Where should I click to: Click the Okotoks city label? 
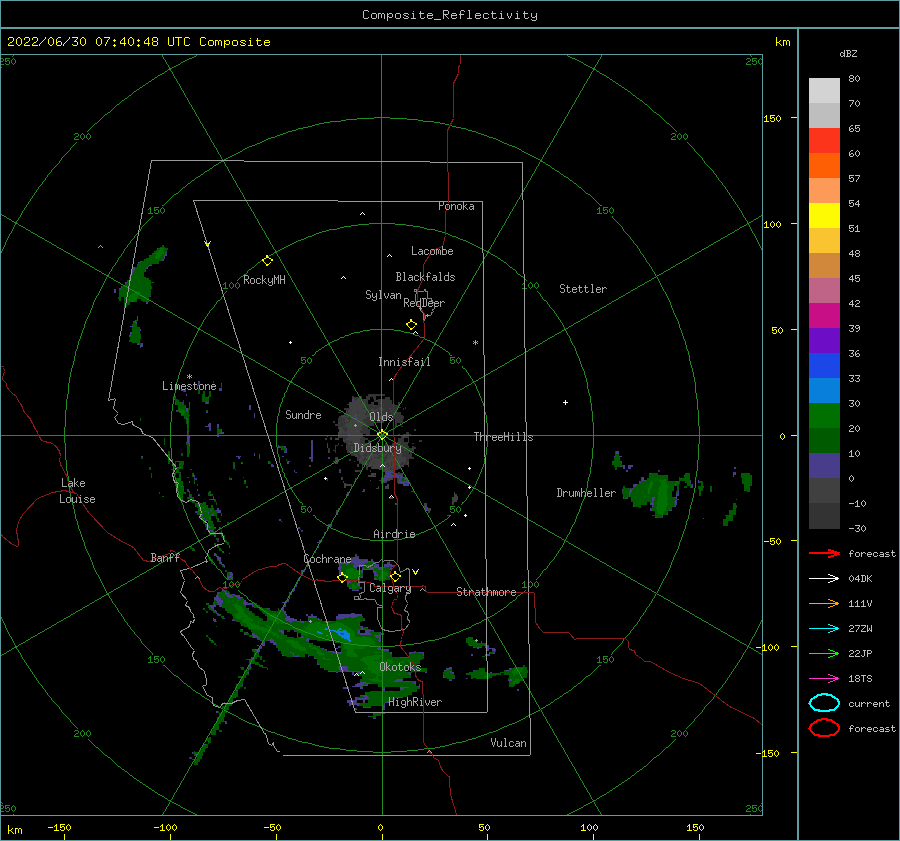click(400, 667)
